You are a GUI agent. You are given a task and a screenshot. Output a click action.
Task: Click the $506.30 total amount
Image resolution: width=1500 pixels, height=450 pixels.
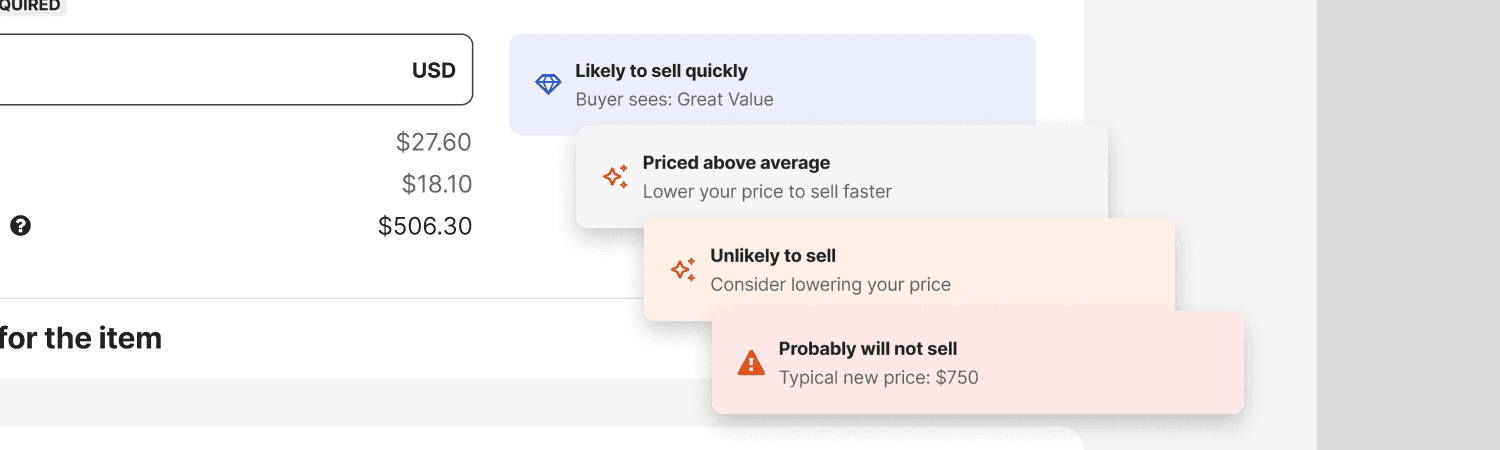tap(424, 226)
